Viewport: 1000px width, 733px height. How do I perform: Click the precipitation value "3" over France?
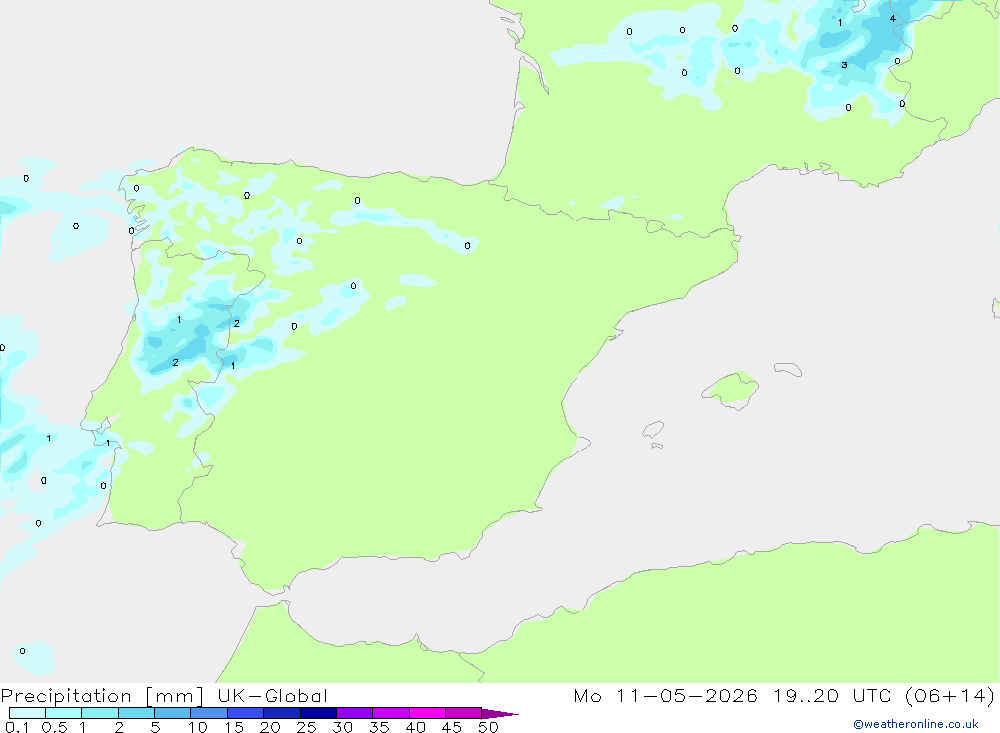pos(844,65)
